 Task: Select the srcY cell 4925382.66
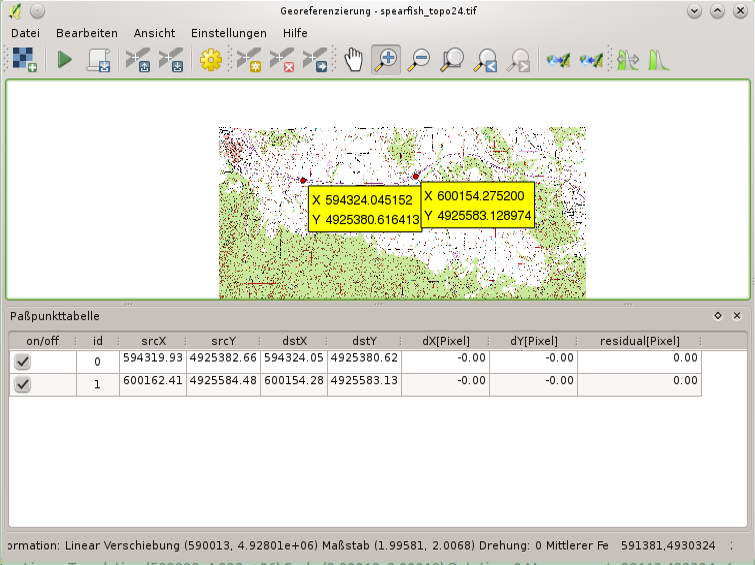coord(223,362)
